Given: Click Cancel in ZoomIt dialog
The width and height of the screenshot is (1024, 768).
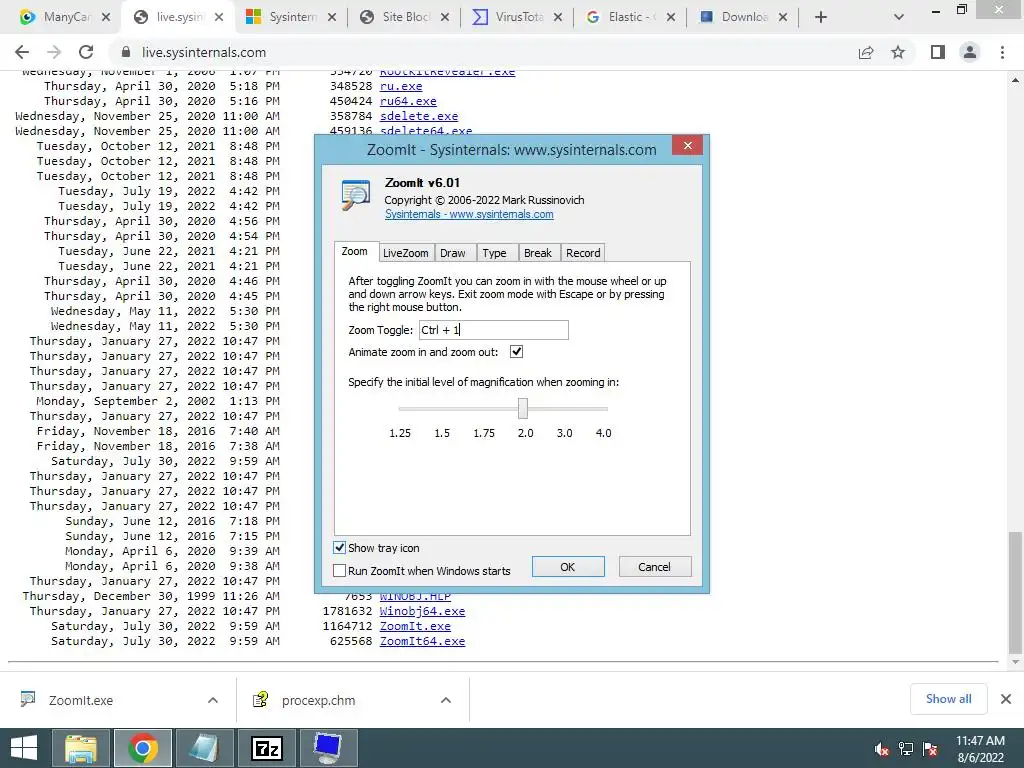Looking at the screenshot, I should coord(654,567).
